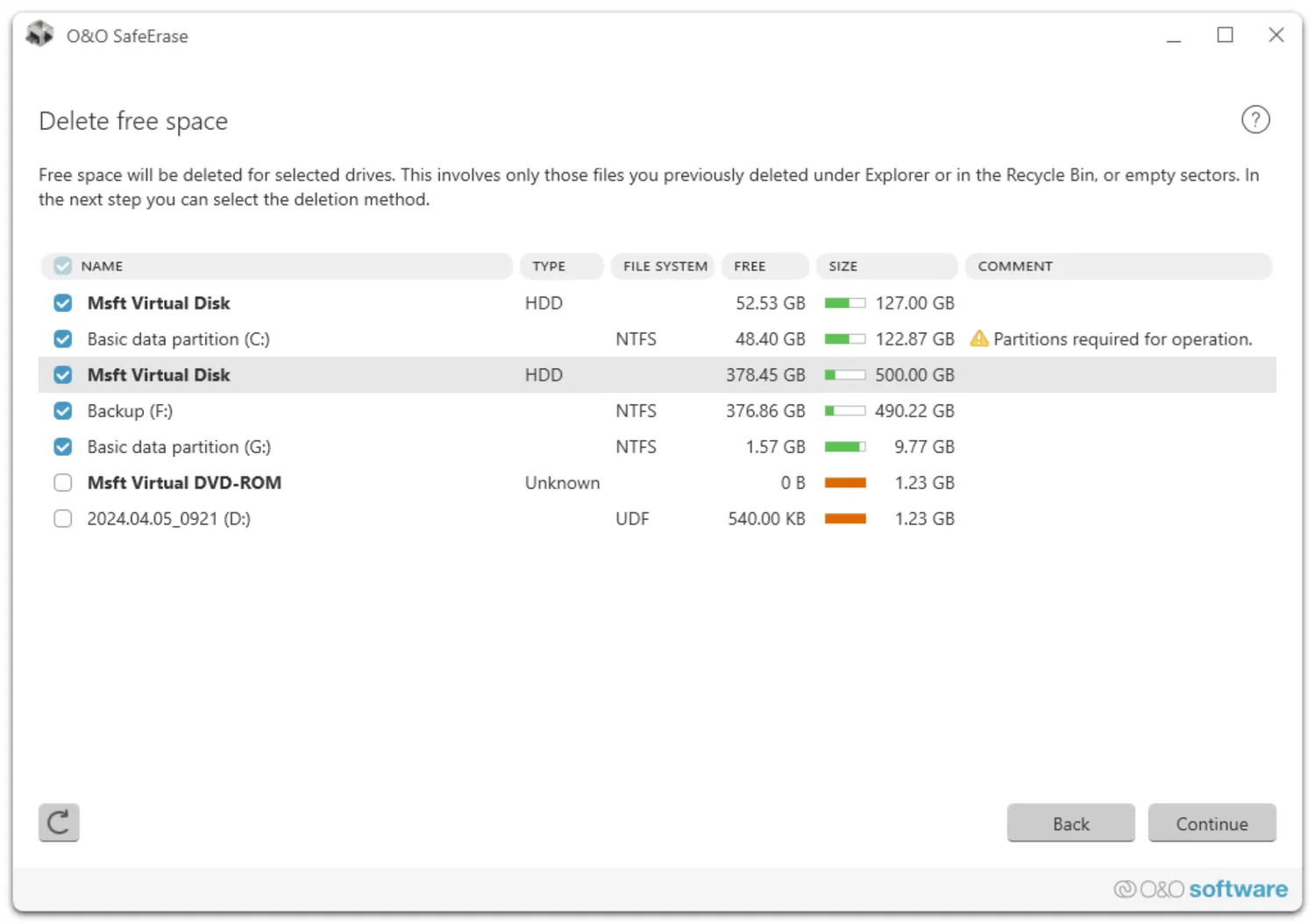Click the O&O software logo
1315x924 pixels.
pos(1200,889)
